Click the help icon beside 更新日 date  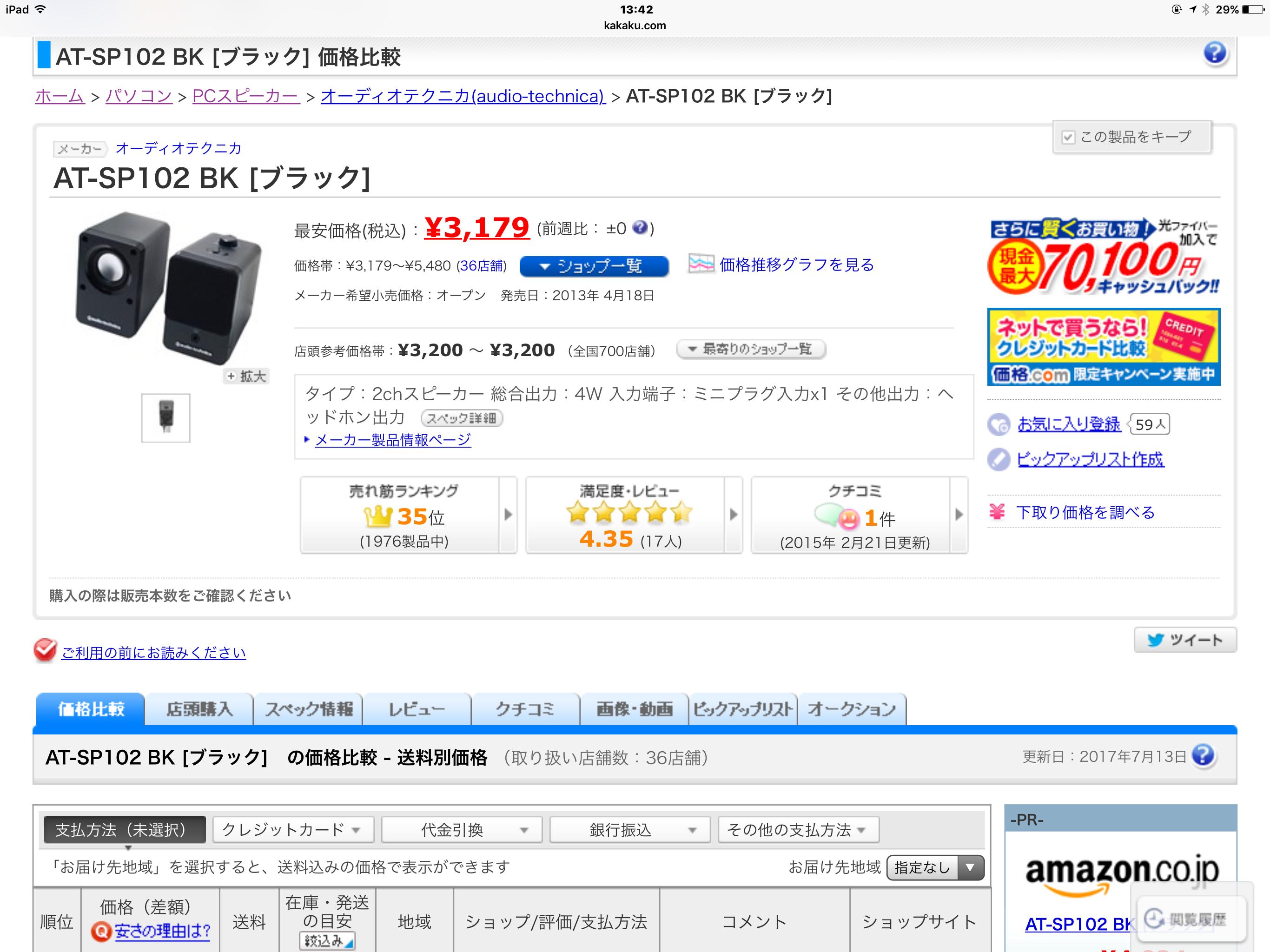1203,756
